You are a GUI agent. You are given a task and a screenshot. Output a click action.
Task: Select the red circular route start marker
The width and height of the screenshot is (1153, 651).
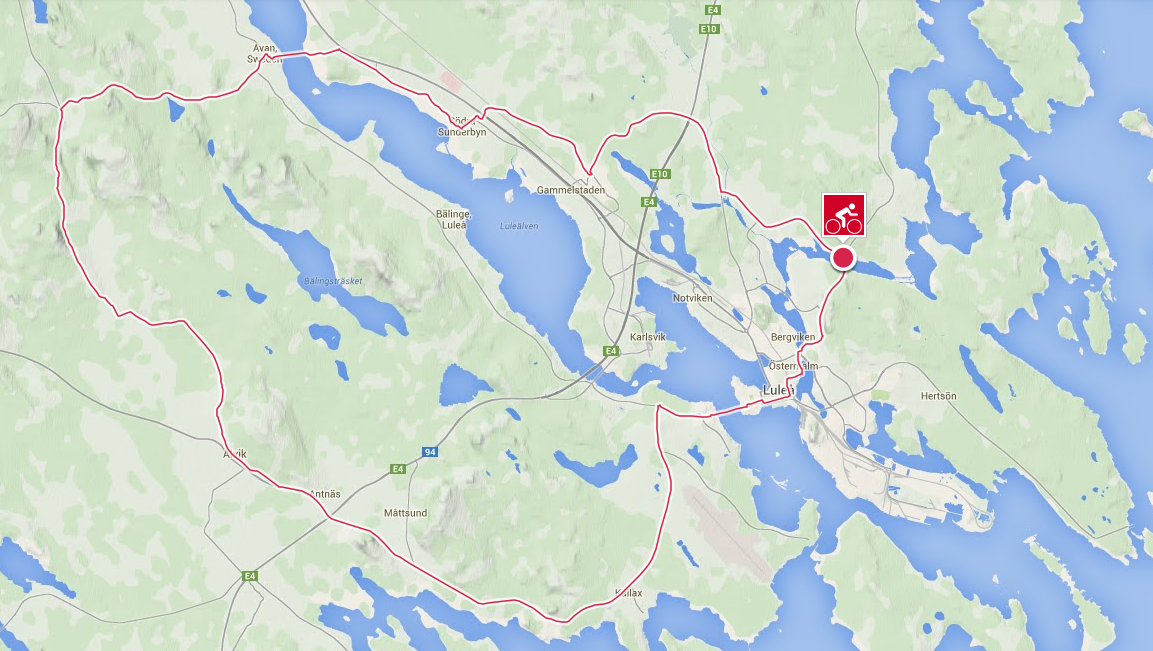point(843,258)
